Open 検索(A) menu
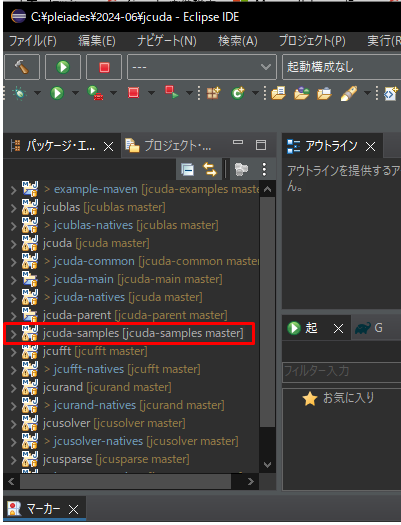The image size is (401, 525). 238,41
